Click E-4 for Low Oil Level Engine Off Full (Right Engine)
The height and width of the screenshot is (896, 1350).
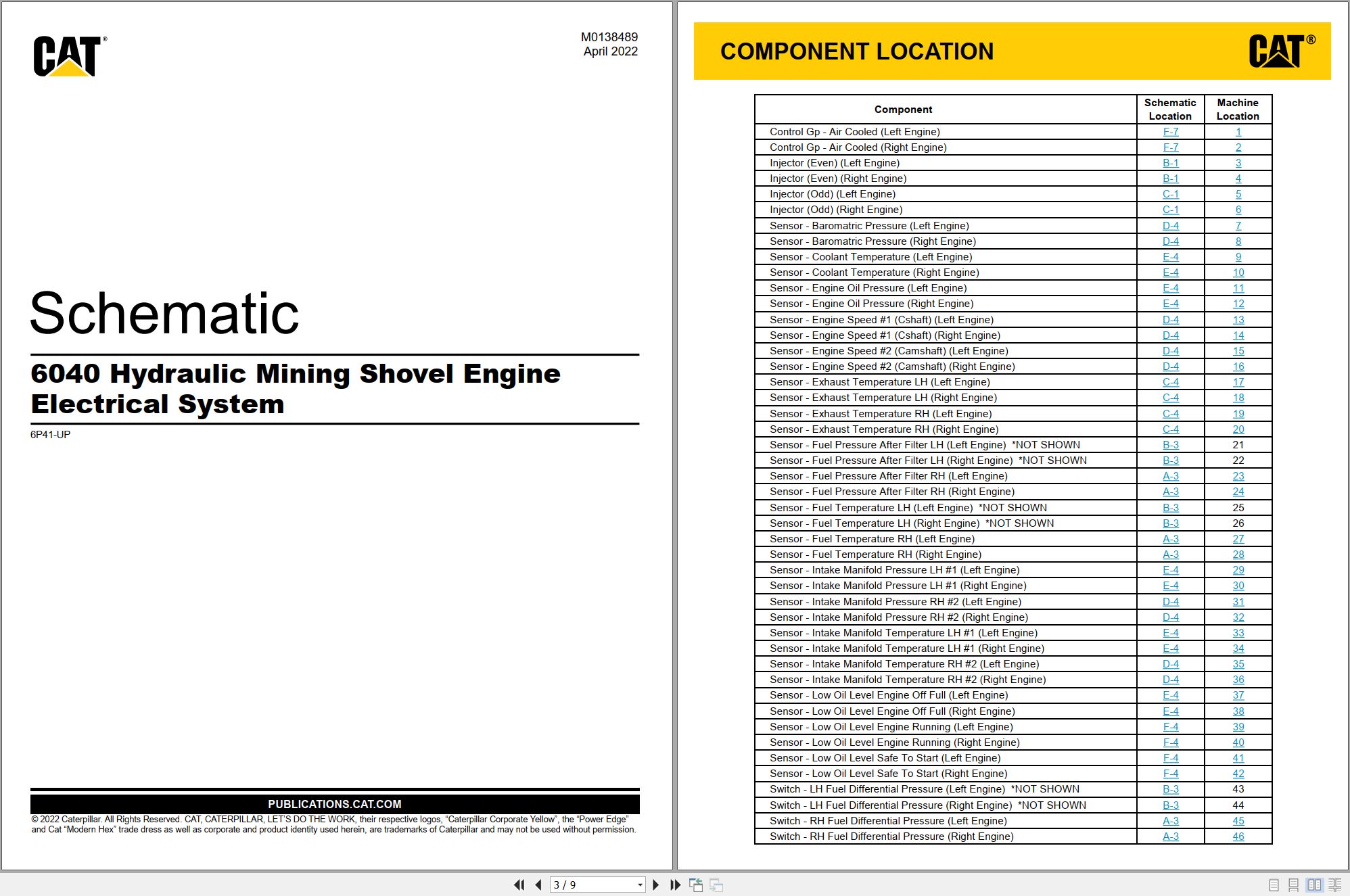tap(1171, 711)
